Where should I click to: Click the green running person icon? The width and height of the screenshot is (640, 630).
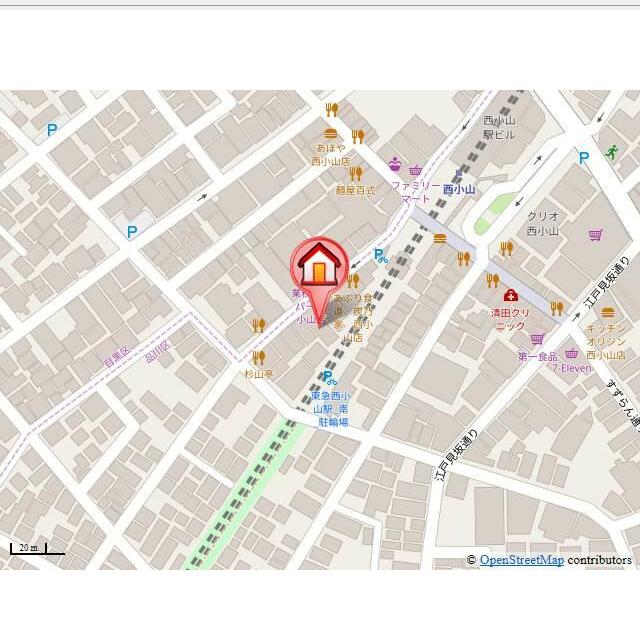pyautogui.click(x=611, y=152)
